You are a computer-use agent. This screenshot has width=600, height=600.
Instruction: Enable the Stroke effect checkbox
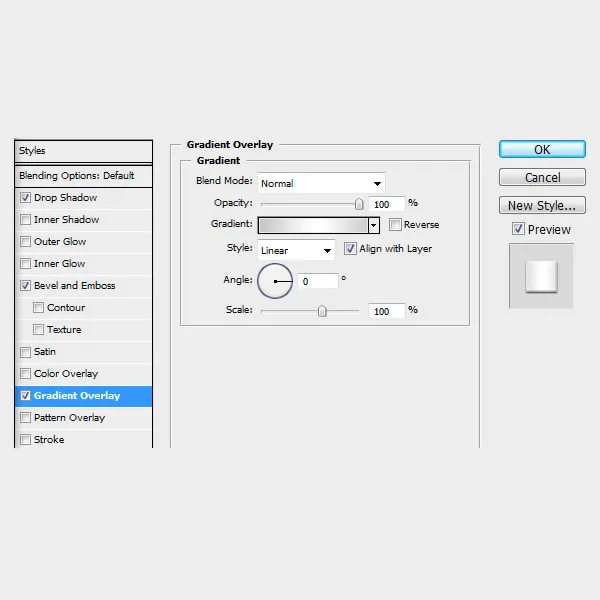click(25, 440)
